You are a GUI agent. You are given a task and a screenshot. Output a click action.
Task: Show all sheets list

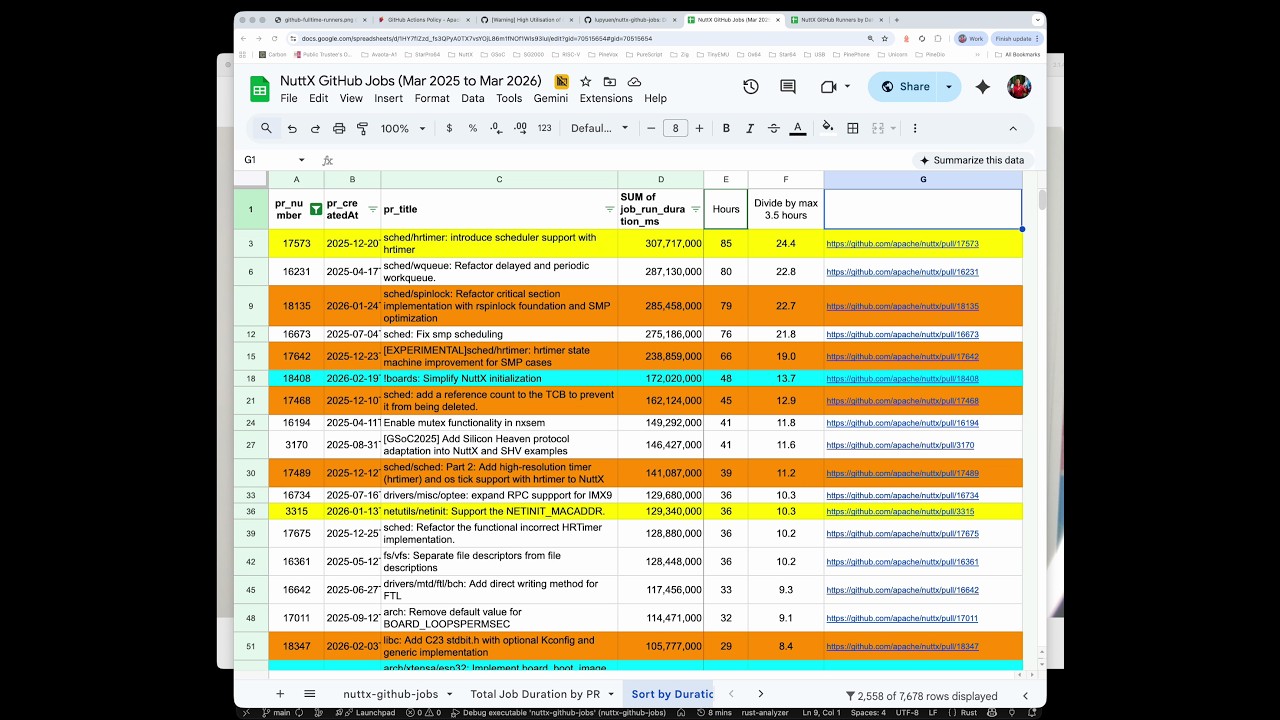[x=310, y=694]
